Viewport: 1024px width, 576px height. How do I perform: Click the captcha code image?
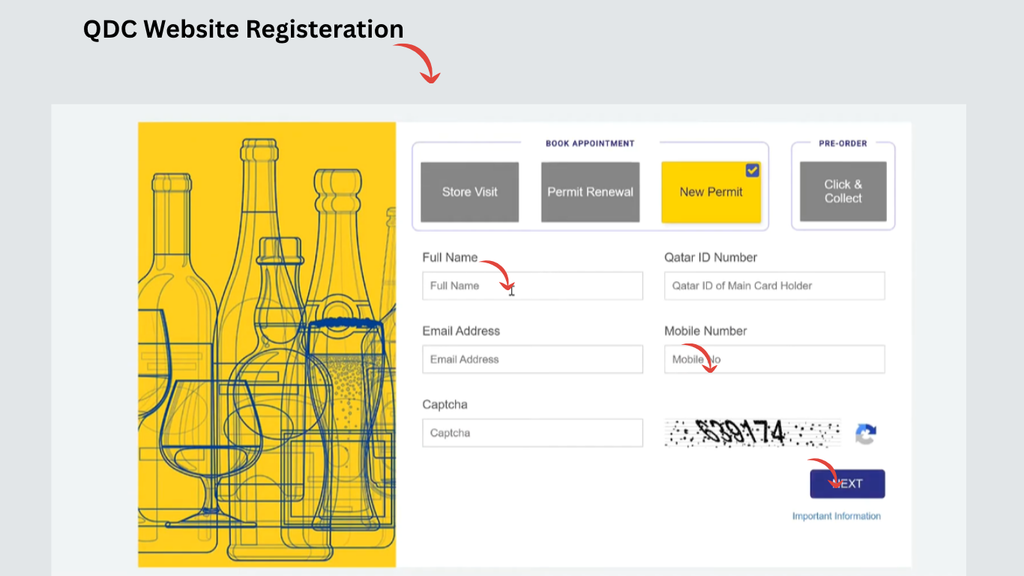click(x=752, y=433)
